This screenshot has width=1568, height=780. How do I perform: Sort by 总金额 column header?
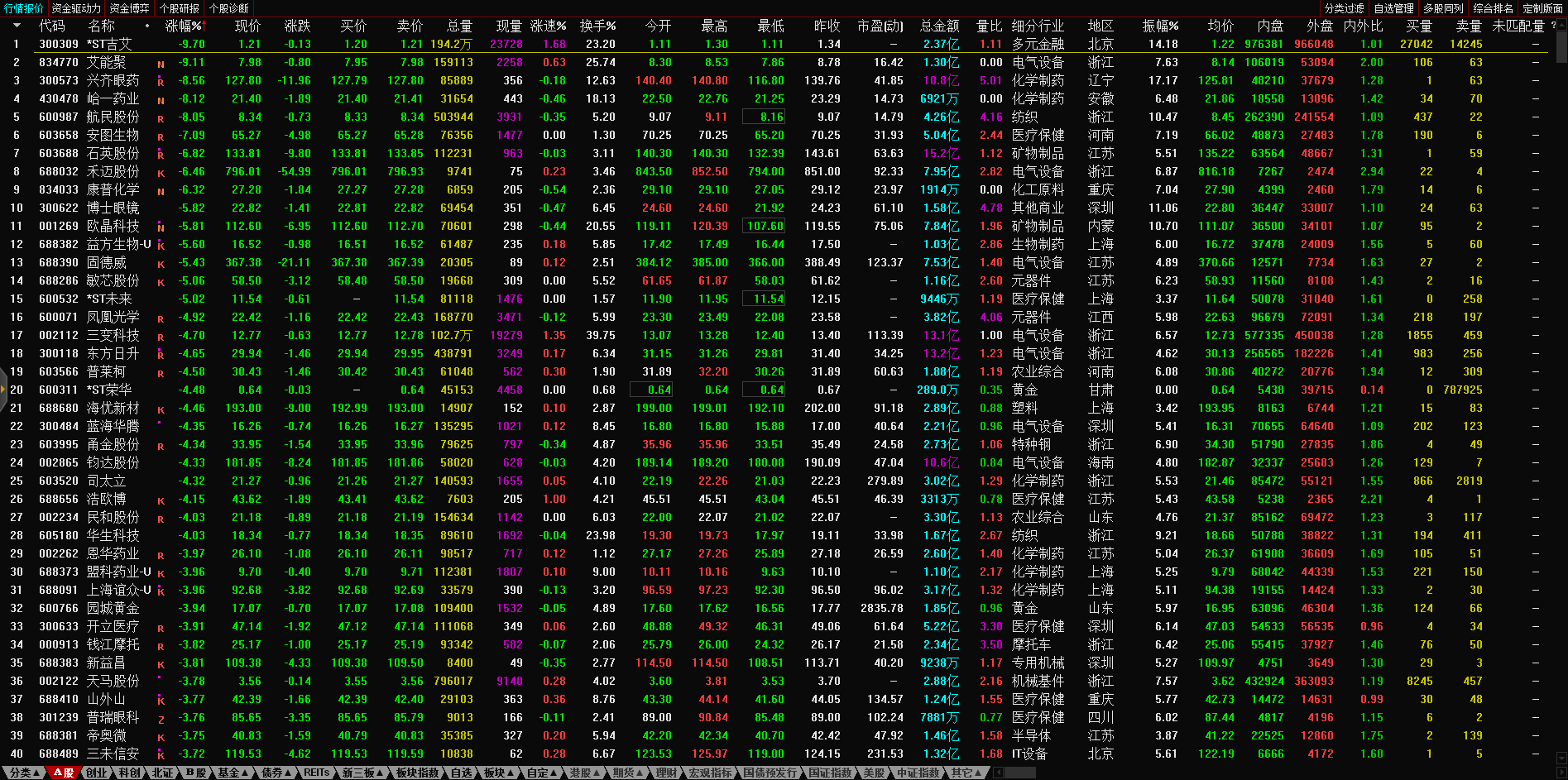(x=939, y=26)
